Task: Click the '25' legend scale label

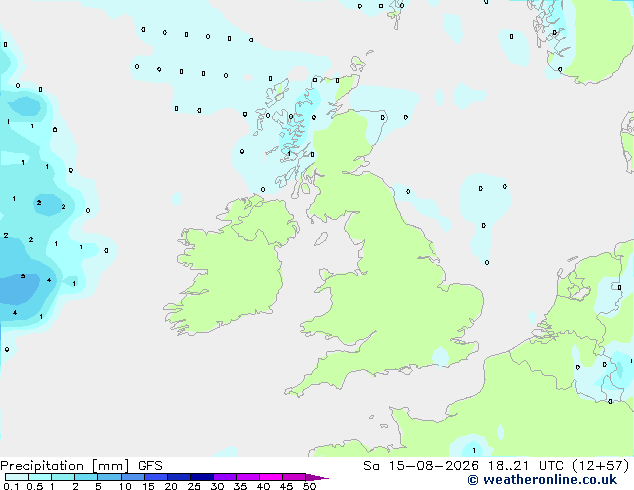Action: [194, 486]
